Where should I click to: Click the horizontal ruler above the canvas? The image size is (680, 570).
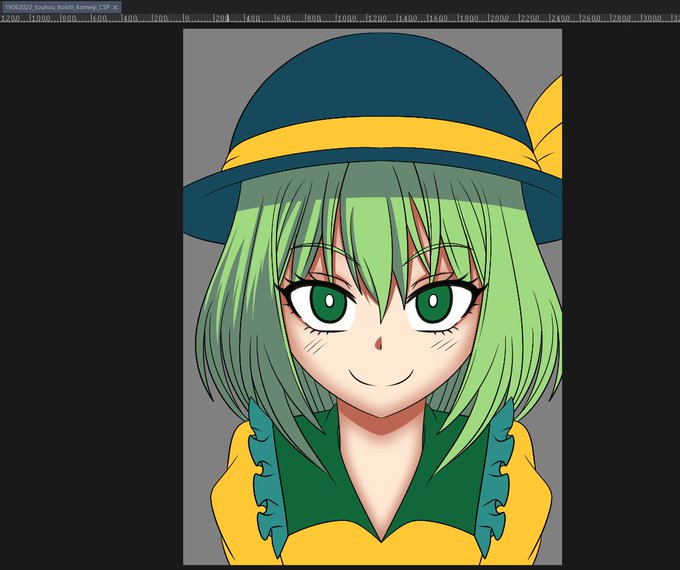point(340,18)
